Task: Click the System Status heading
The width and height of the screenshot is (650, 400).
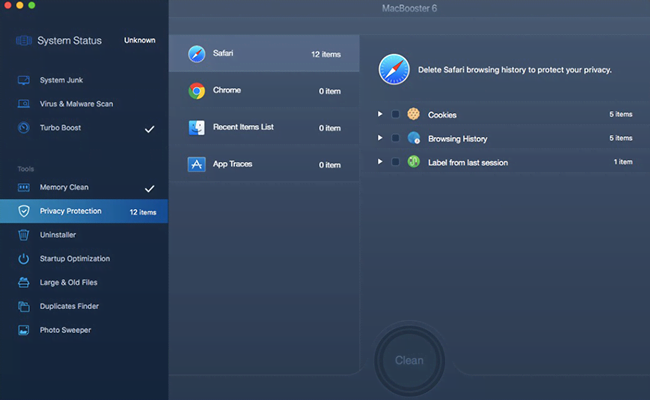Action: (70, 41)
